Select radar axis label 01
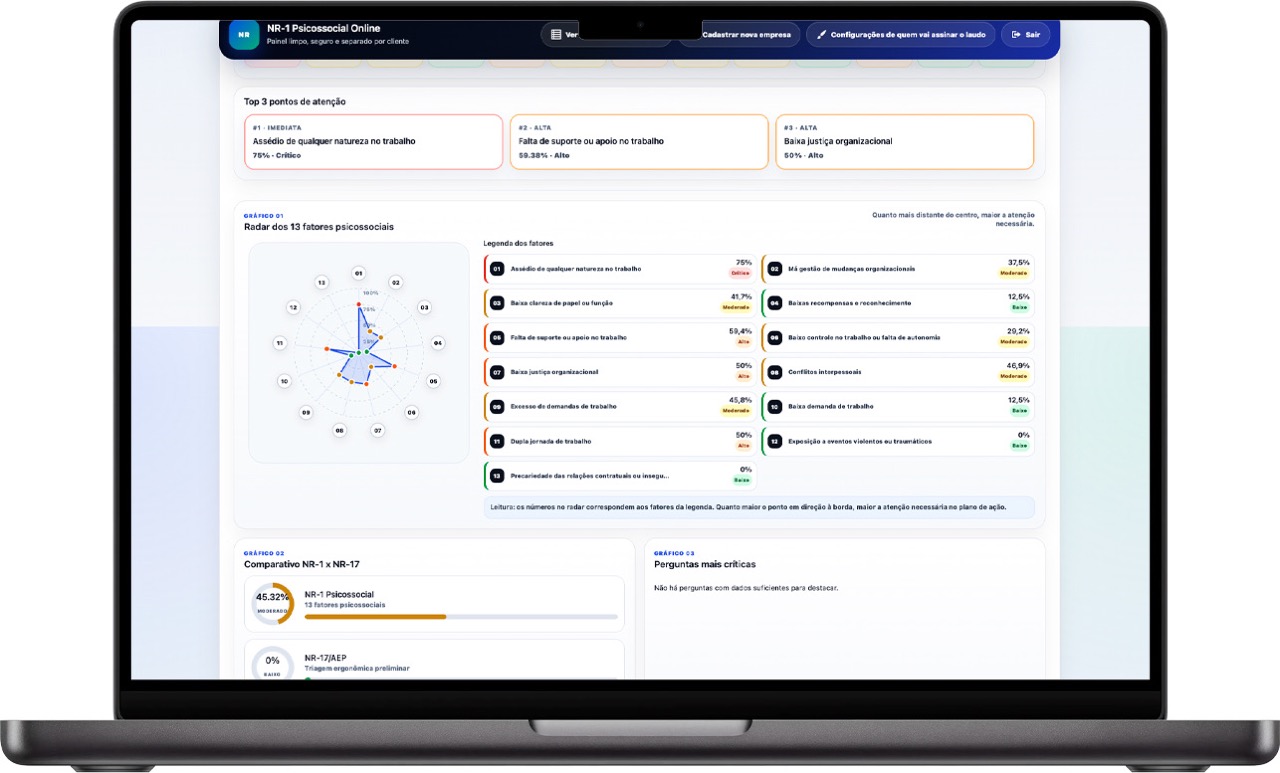Screen dimensions: 1280x773 click(359, 273)
